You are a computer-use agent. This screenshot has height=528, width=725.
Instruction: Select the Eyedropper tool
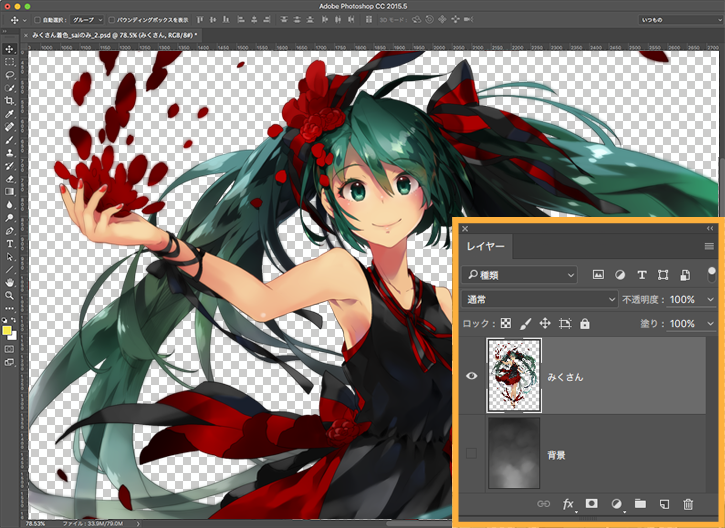click(9, 114)
